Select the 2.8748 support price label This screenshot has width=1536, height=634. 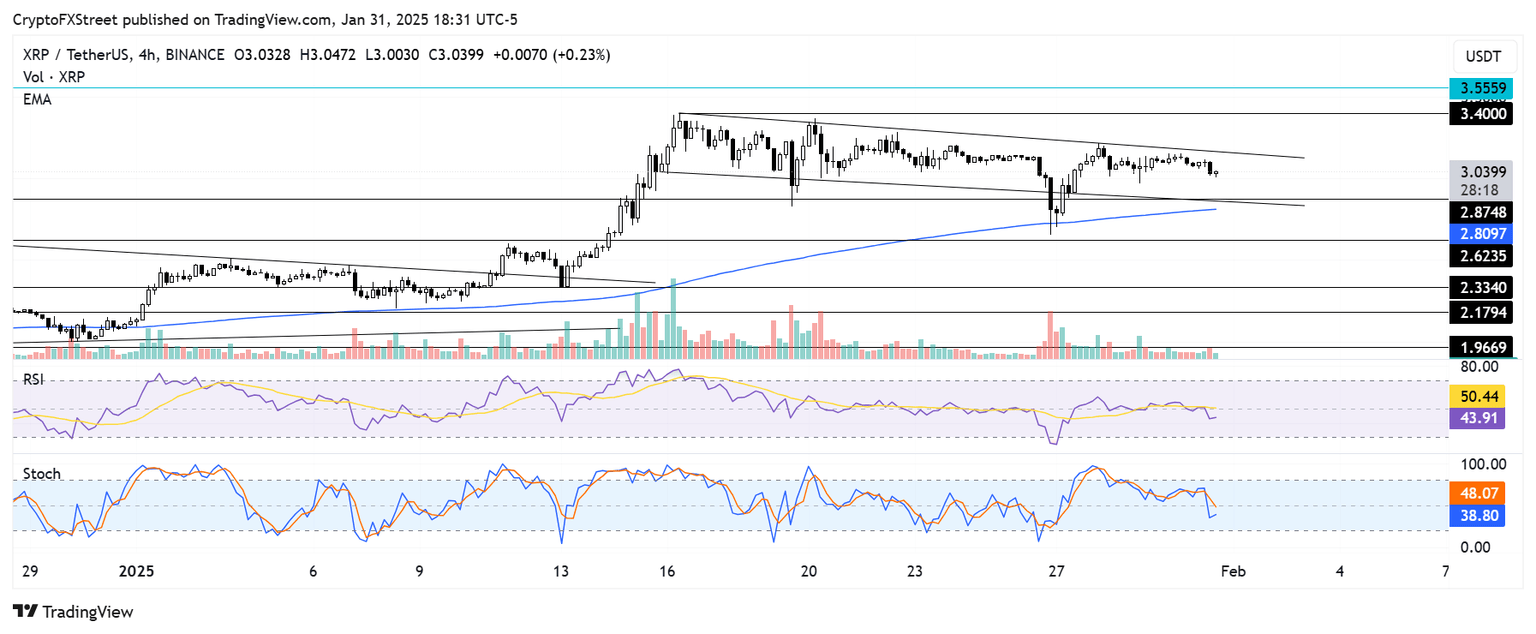click(x=1483, y=212)
